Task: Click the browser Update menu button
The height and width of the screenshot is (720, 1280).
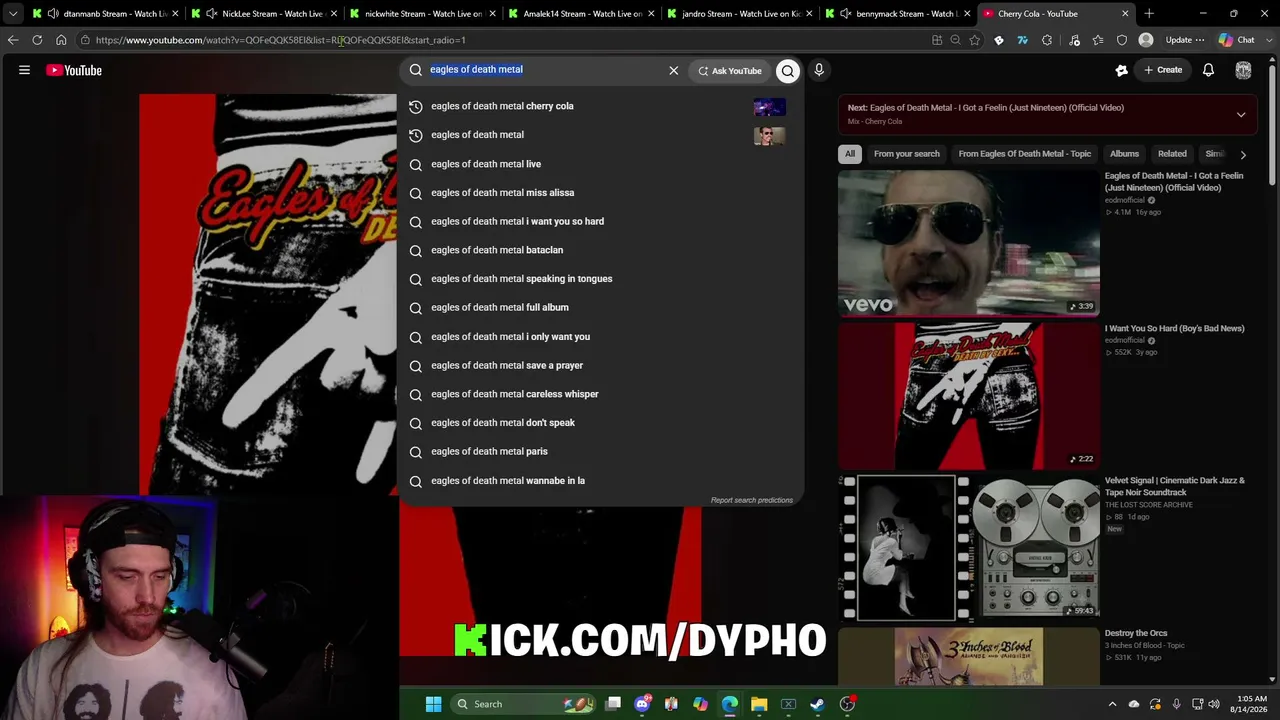Action: [x=1185, y=40]
